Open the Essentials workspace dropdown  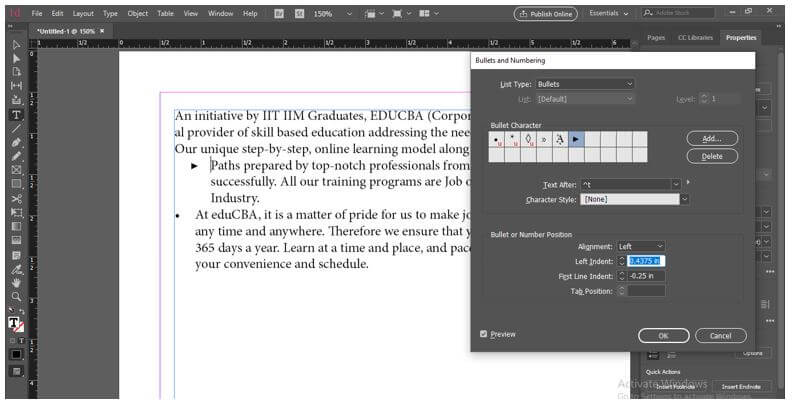coord(608,13)
